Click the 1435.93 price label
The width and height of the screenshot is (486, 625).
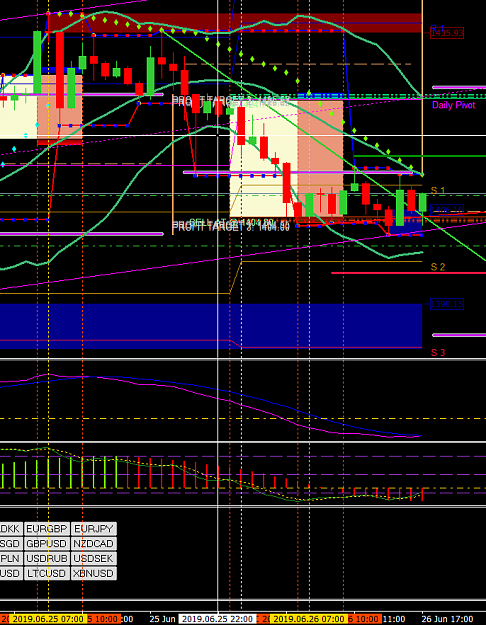447,33
